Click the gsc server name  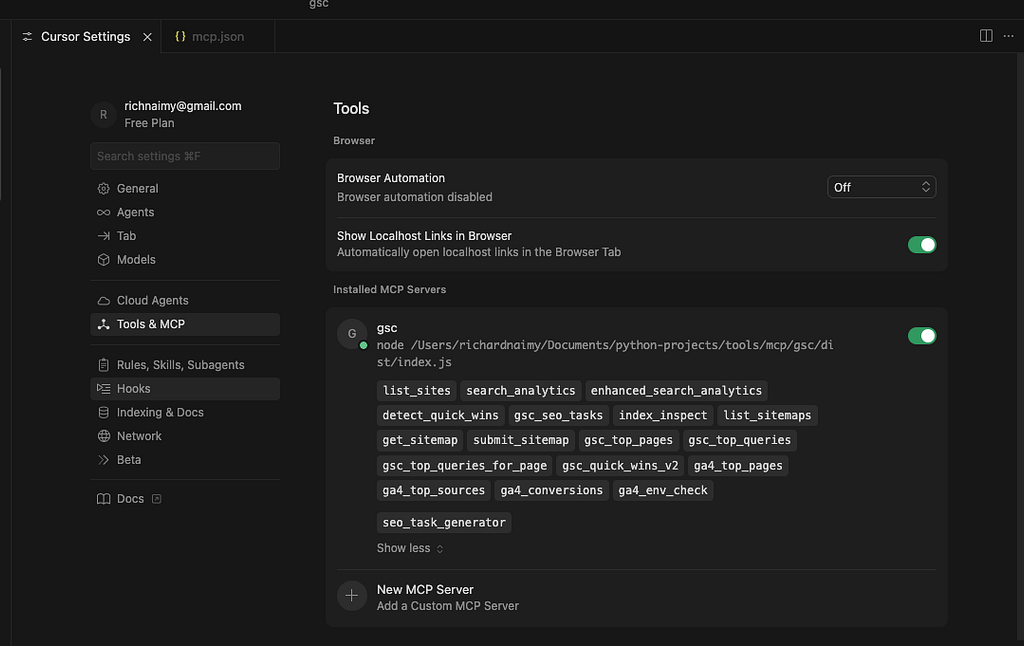(x=387, y=328)
